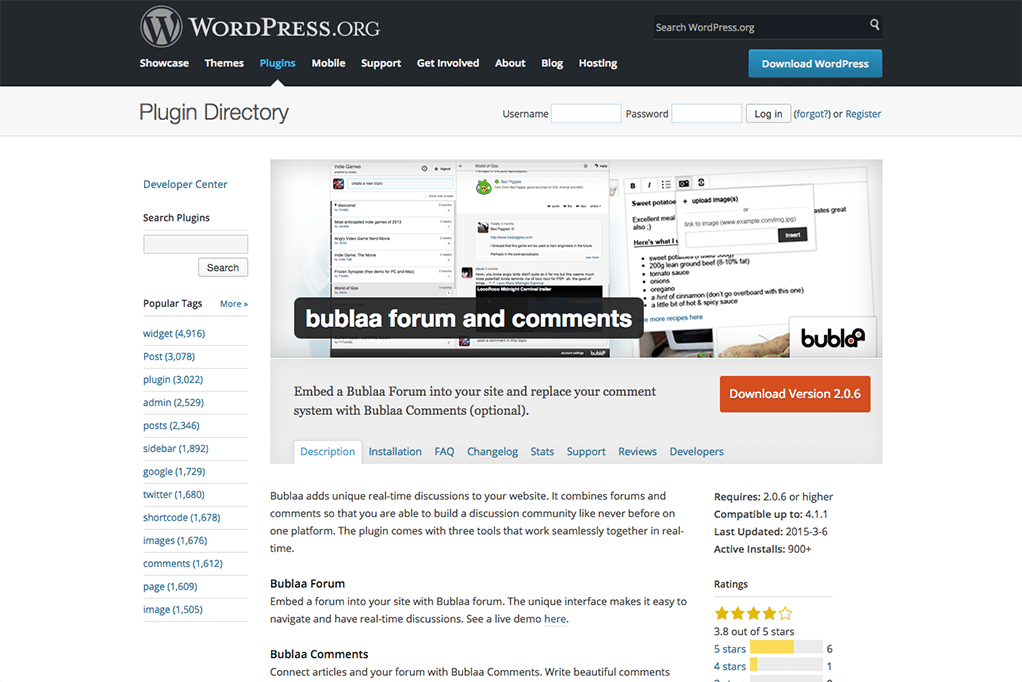1022x682 pixels.
Task: Click the Register link
Action: click(x=863, y=113)
